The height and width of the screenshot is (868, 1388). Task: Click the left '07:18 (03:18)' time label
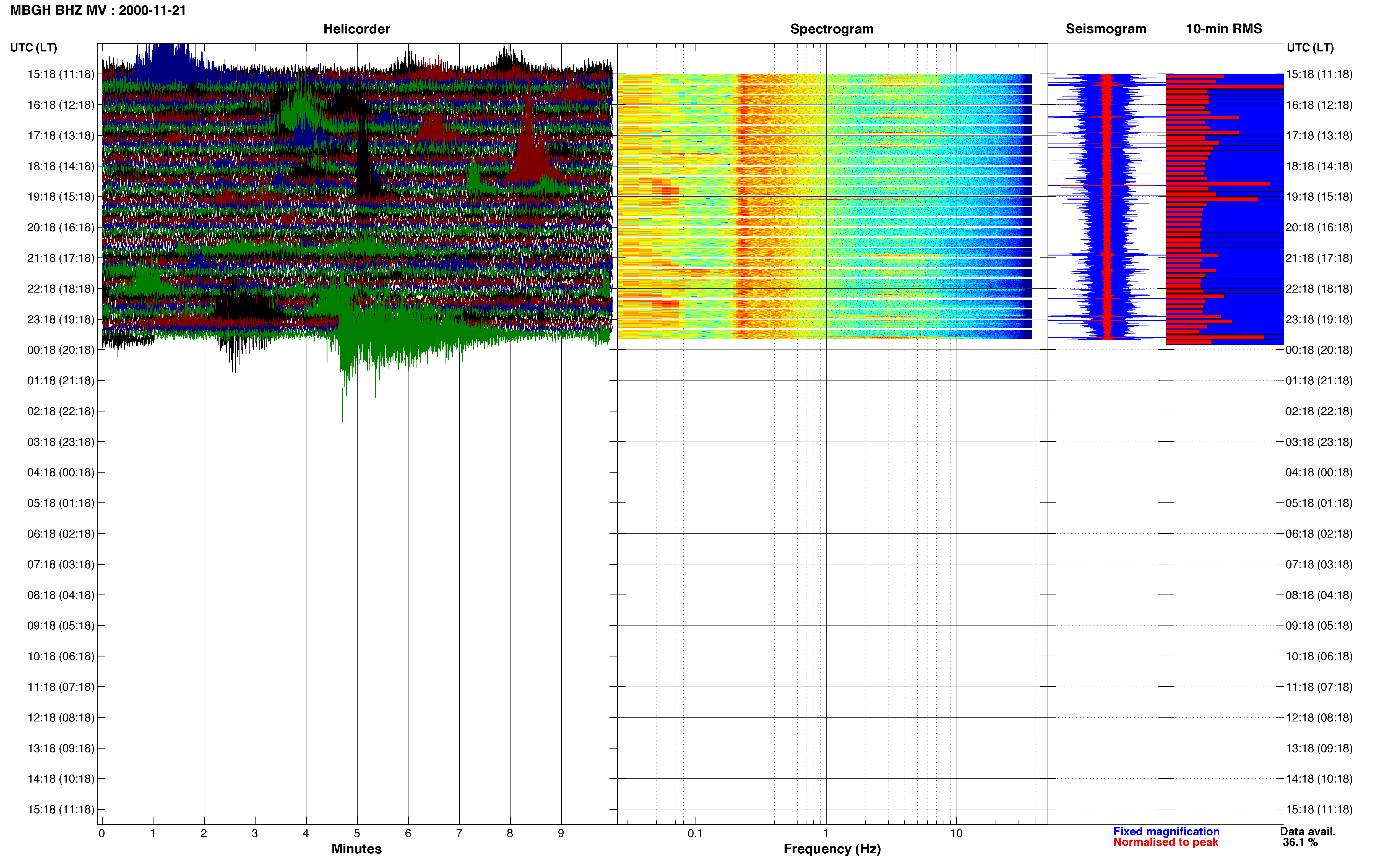pyautogui.click(x=61, y=564)
